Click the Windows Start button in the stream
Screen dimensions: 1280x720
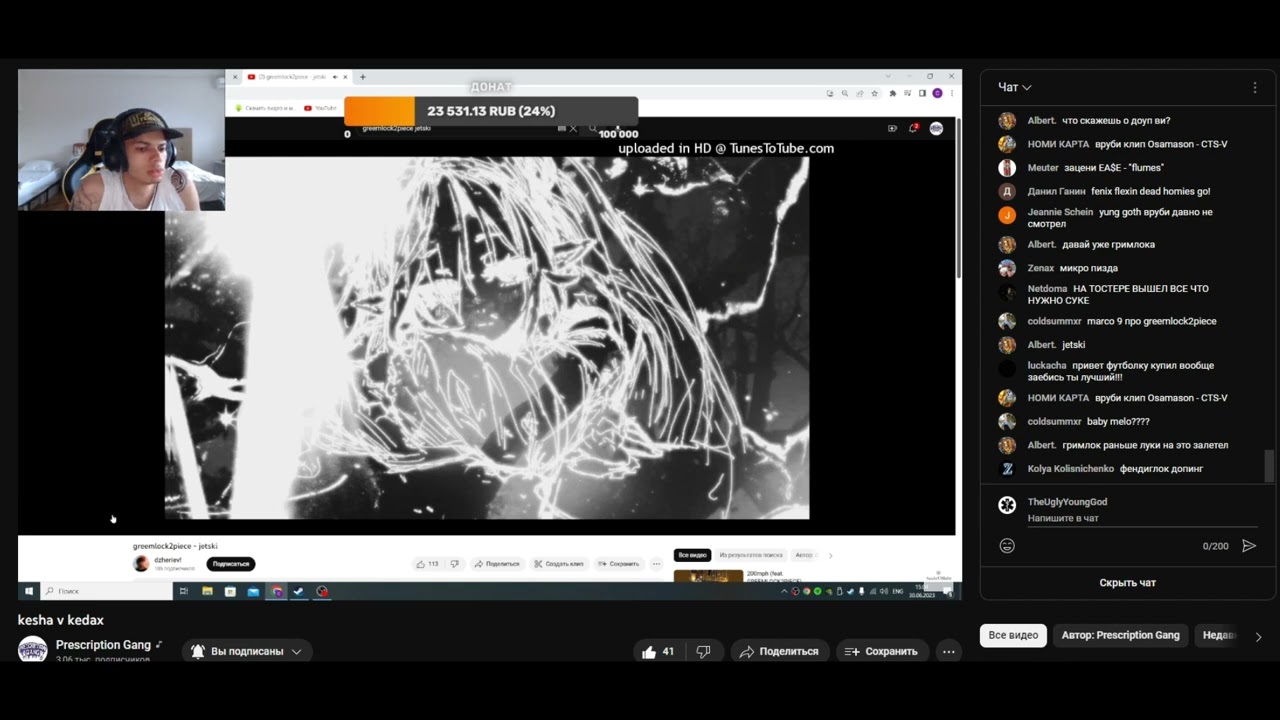coord(29,591)
